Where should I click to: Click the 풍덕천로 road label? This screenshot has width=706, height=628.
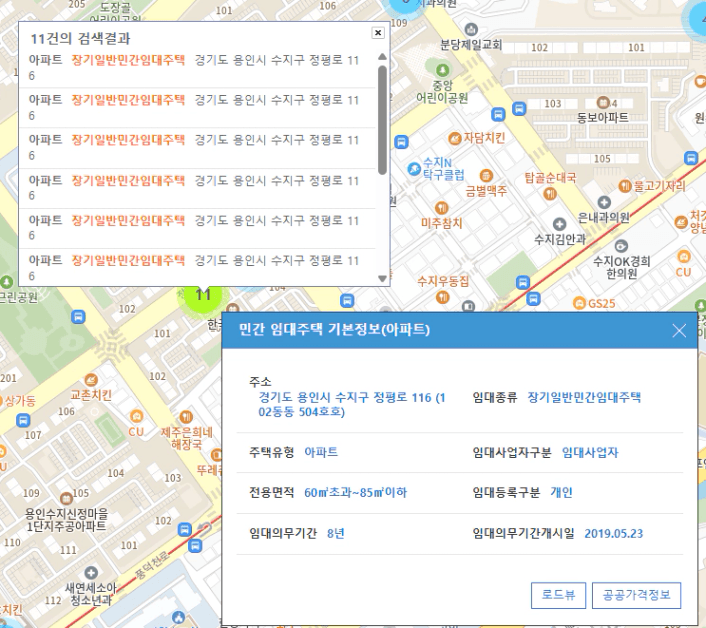pyautogui.click(x=152, y=565)
